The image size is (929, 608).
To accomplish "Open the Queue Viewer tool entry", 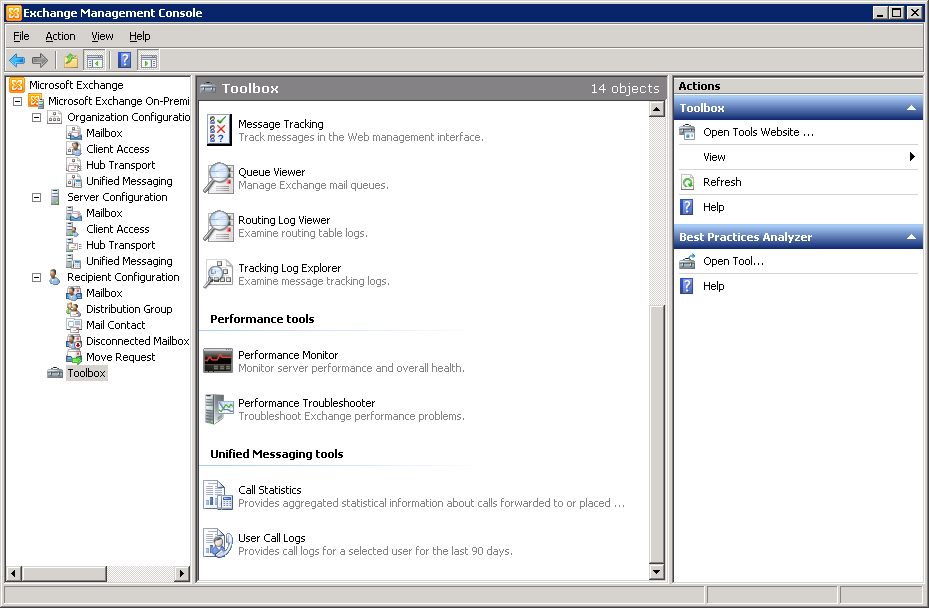I will (x=271, y=172).
